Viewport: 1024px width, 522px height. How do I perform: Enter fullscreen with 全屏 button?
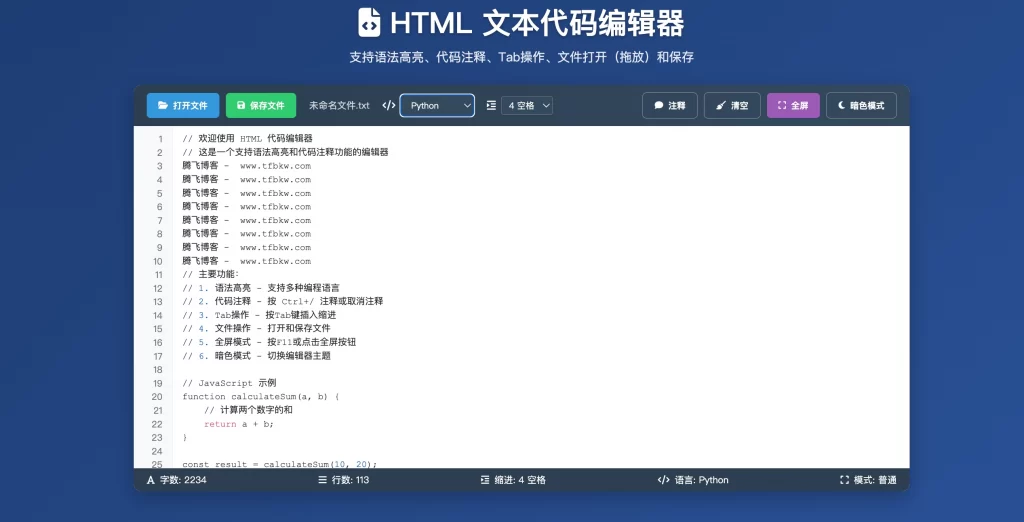793,105
